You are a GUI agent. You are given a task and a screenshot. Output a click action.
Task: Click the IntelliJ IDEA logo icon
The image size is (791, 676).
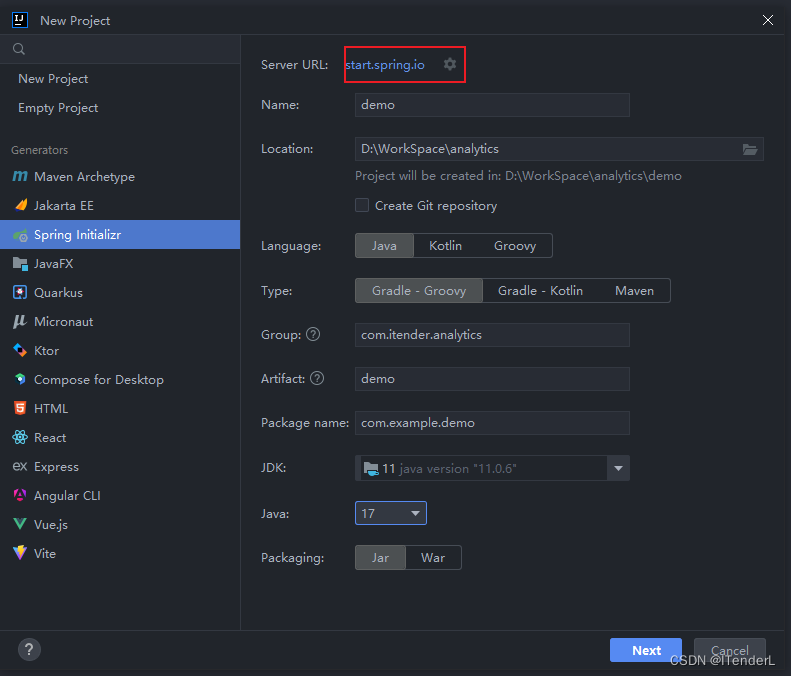click(20, 20)
